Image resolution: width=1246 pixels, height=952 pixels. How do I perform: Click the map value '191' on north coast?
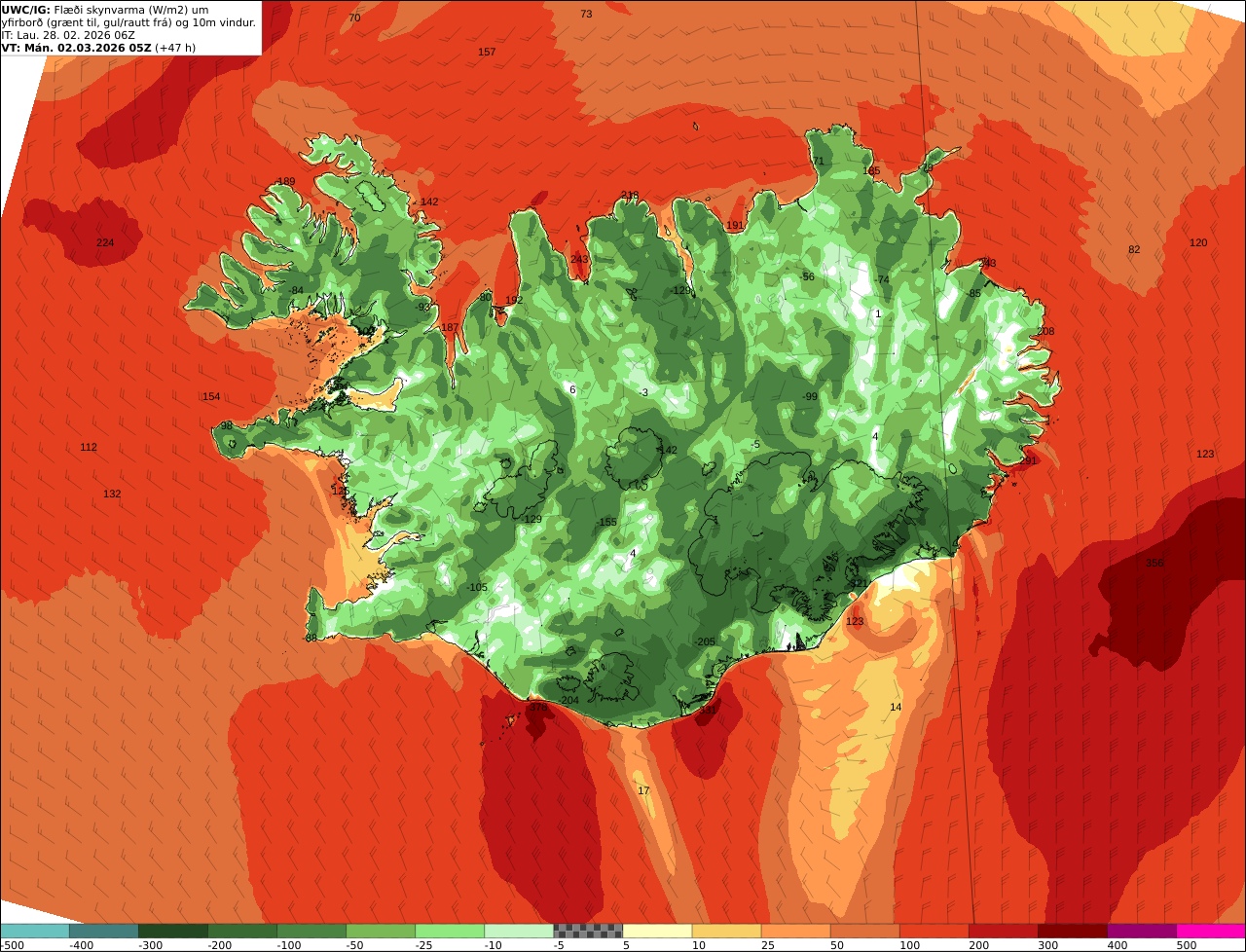pyautogui.click(x=735, y=226)
